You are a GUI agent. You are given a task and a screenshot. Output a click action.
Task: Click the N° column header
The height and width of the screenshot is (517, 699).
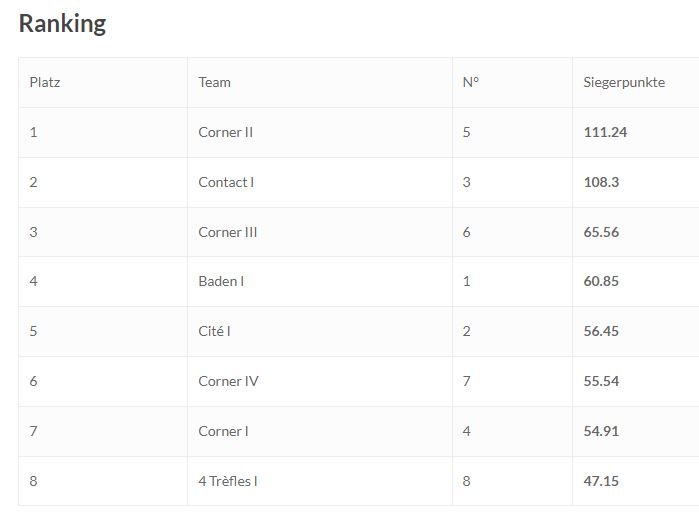[471, 82]
